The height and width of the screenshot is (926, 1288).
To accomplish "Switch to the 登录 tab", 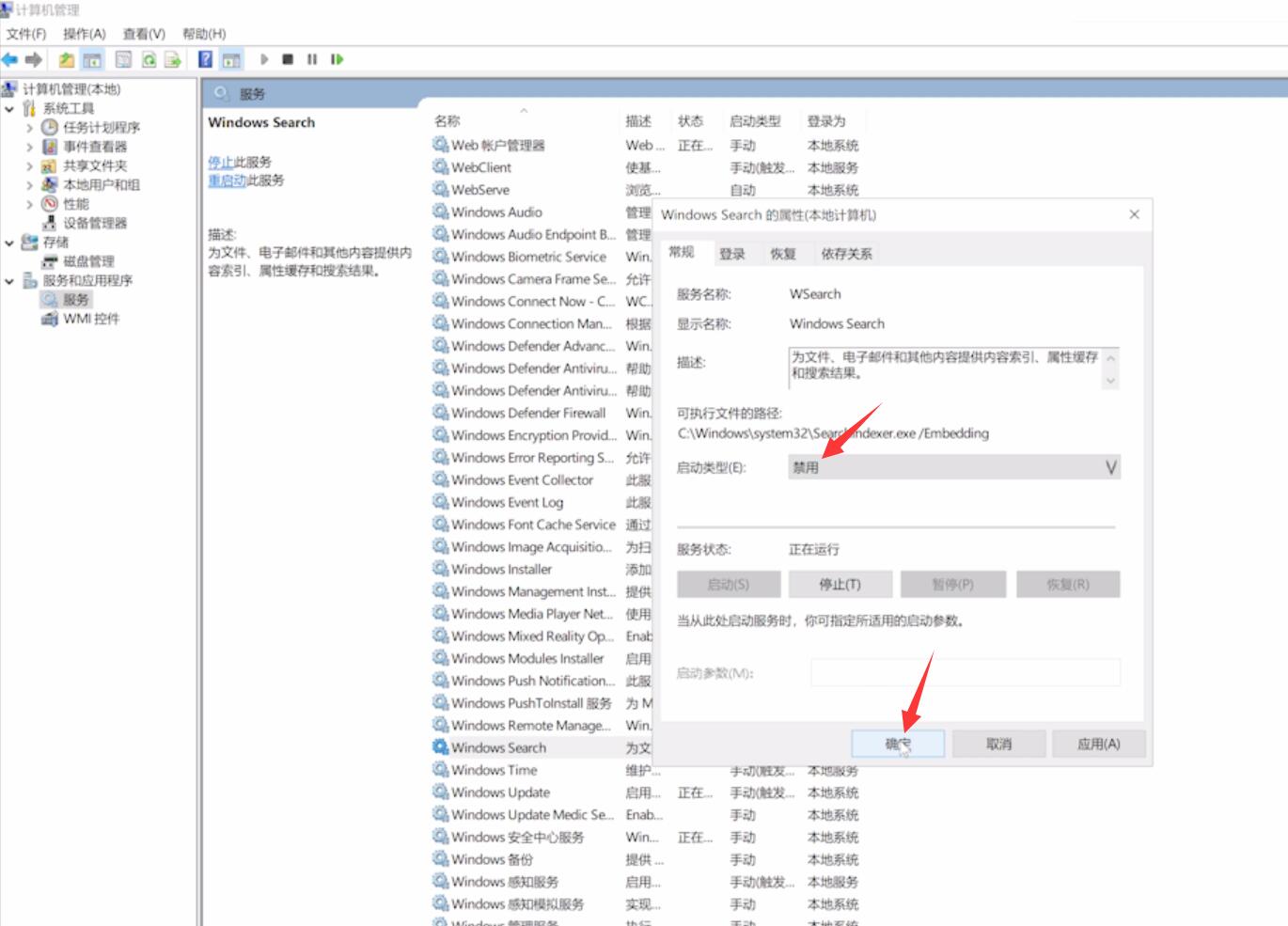I will coord(732,254).
